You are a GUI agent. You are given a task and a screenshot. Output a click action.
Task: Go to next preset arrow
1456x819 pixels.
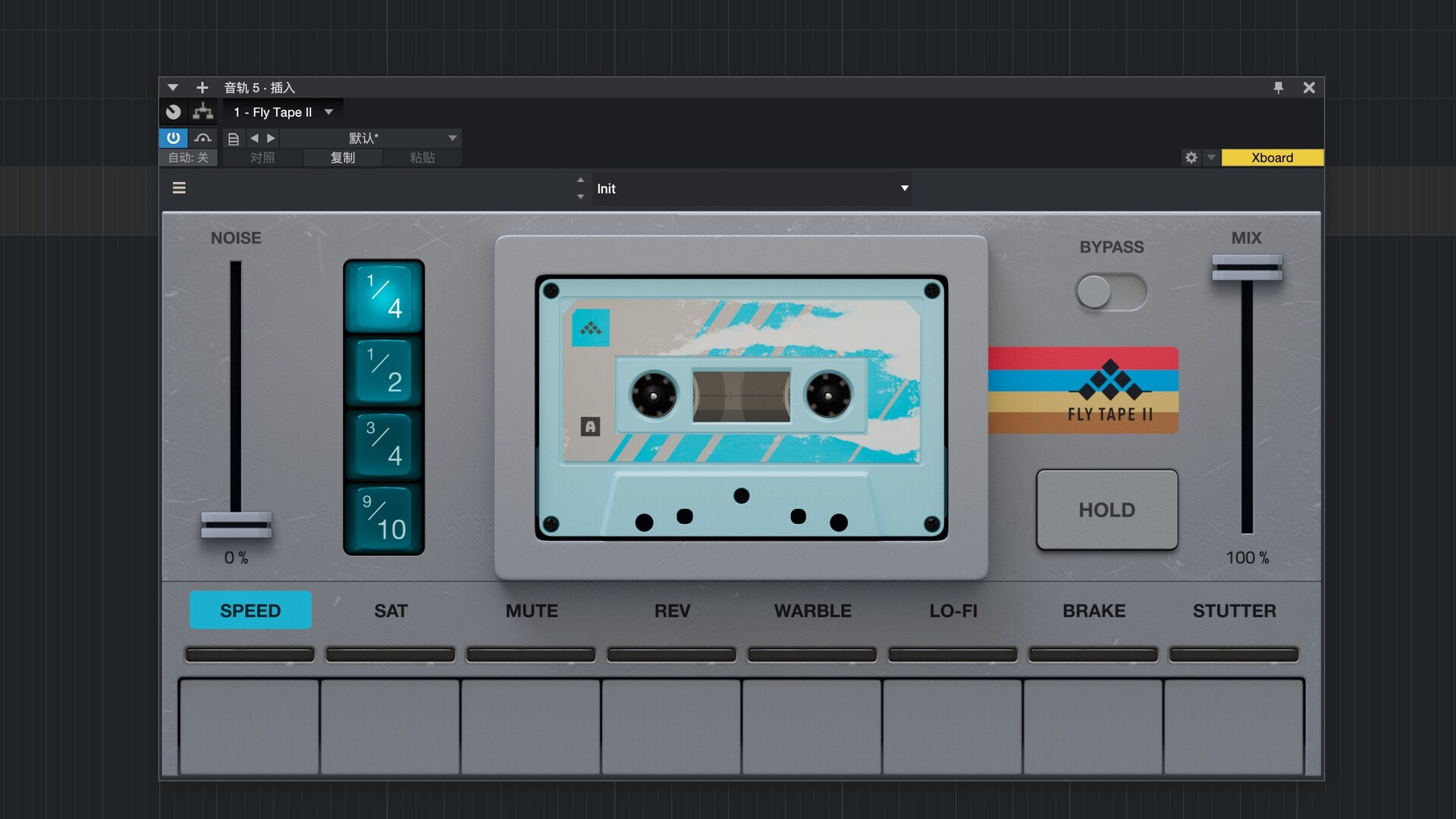(x=271, y=138)
